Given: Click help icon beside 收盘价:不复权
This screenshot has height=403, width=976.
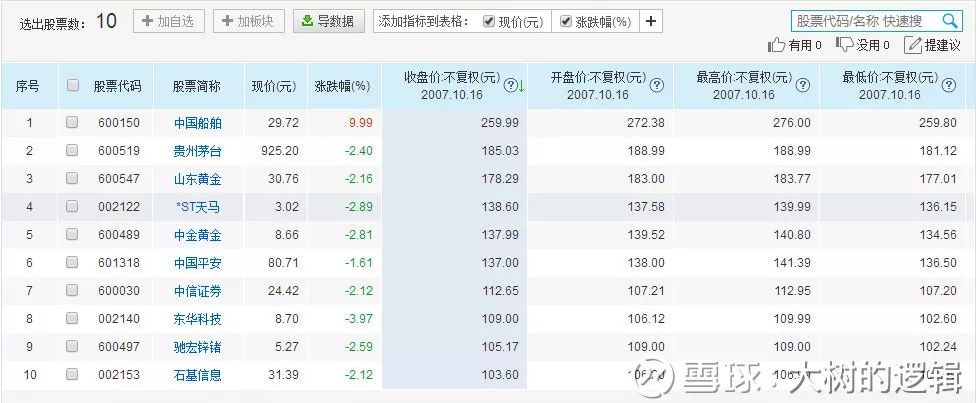Looking at the screenshot, I should pyautogui.click(x=510, y=85).
